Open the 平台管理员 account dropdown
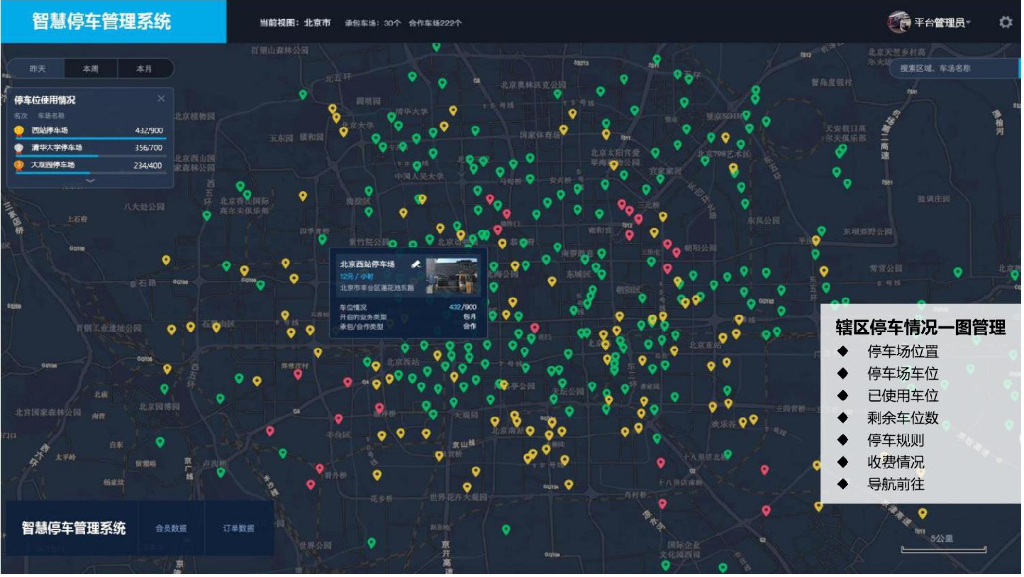Viewport: 1024px width, 577px height. coord(942,22)
